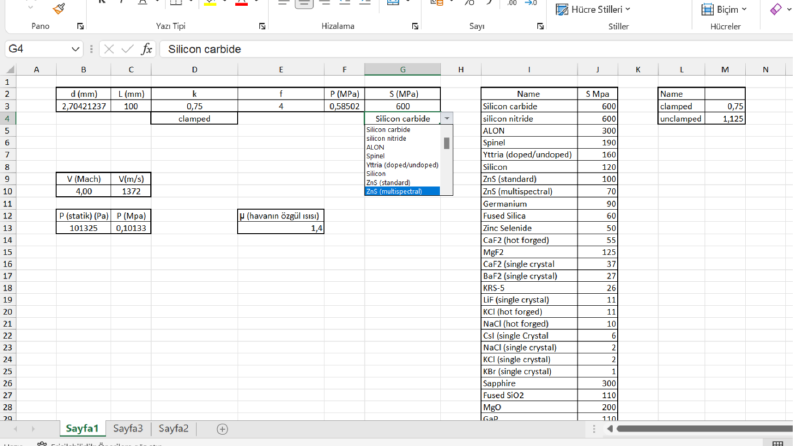This screenshot has width=793, height=446.
Task: Click the yellow fill color bucket
Action: pos(210,3)
